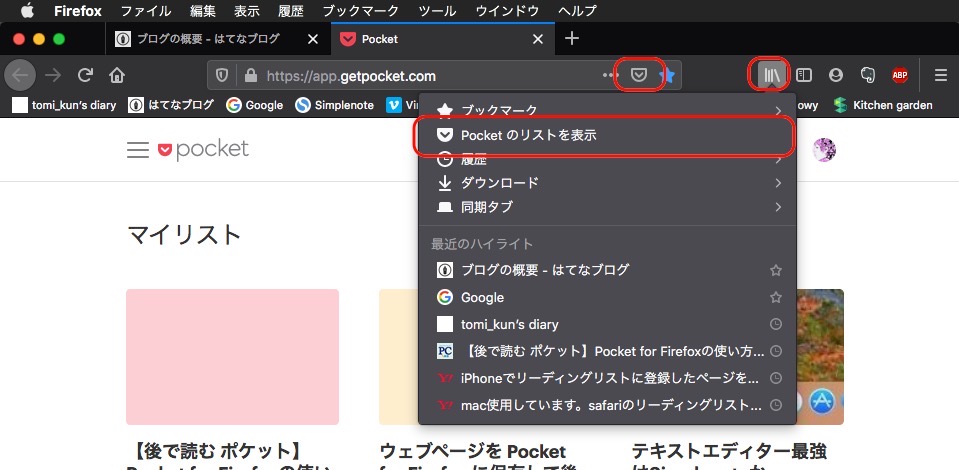
Task: Open tomi_kun's diary bookmark in toolbar
Action: (64, 105)
